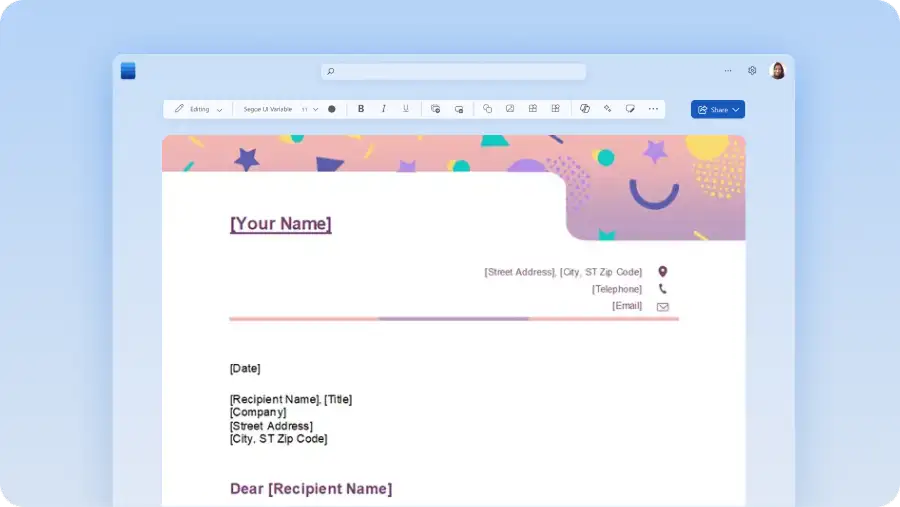900x507 pixels.
Task: Click the blue app logo icon
Action: (128, 71)
